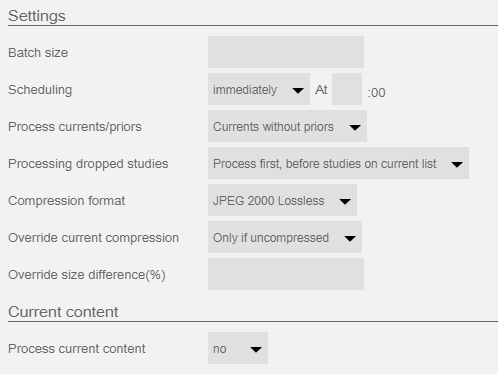Click the arrow icon next to no

coord(256,349)
